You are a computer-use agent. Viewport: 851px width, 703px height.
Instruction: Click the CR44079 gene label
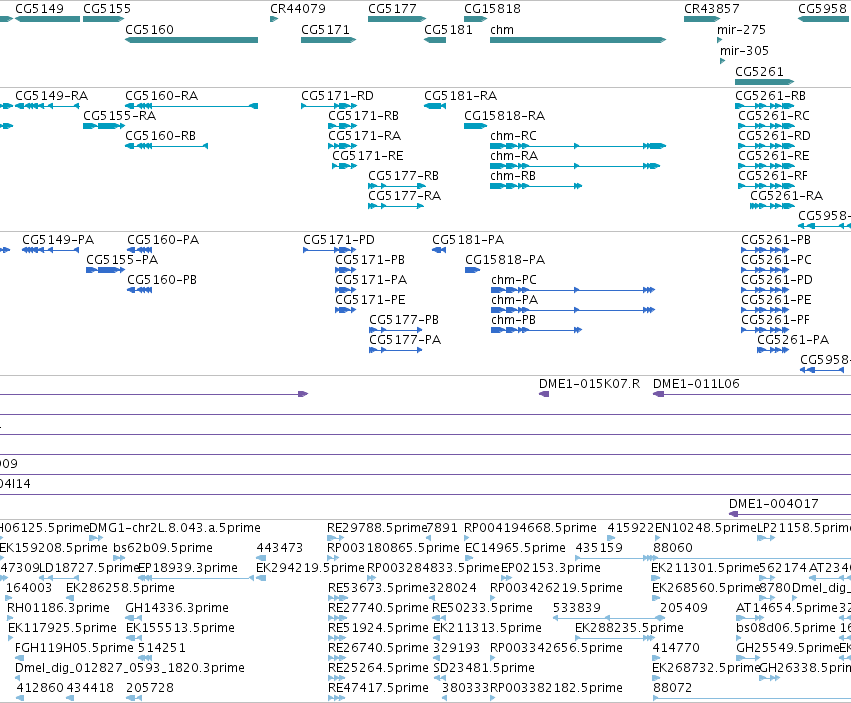click(298, 9)
